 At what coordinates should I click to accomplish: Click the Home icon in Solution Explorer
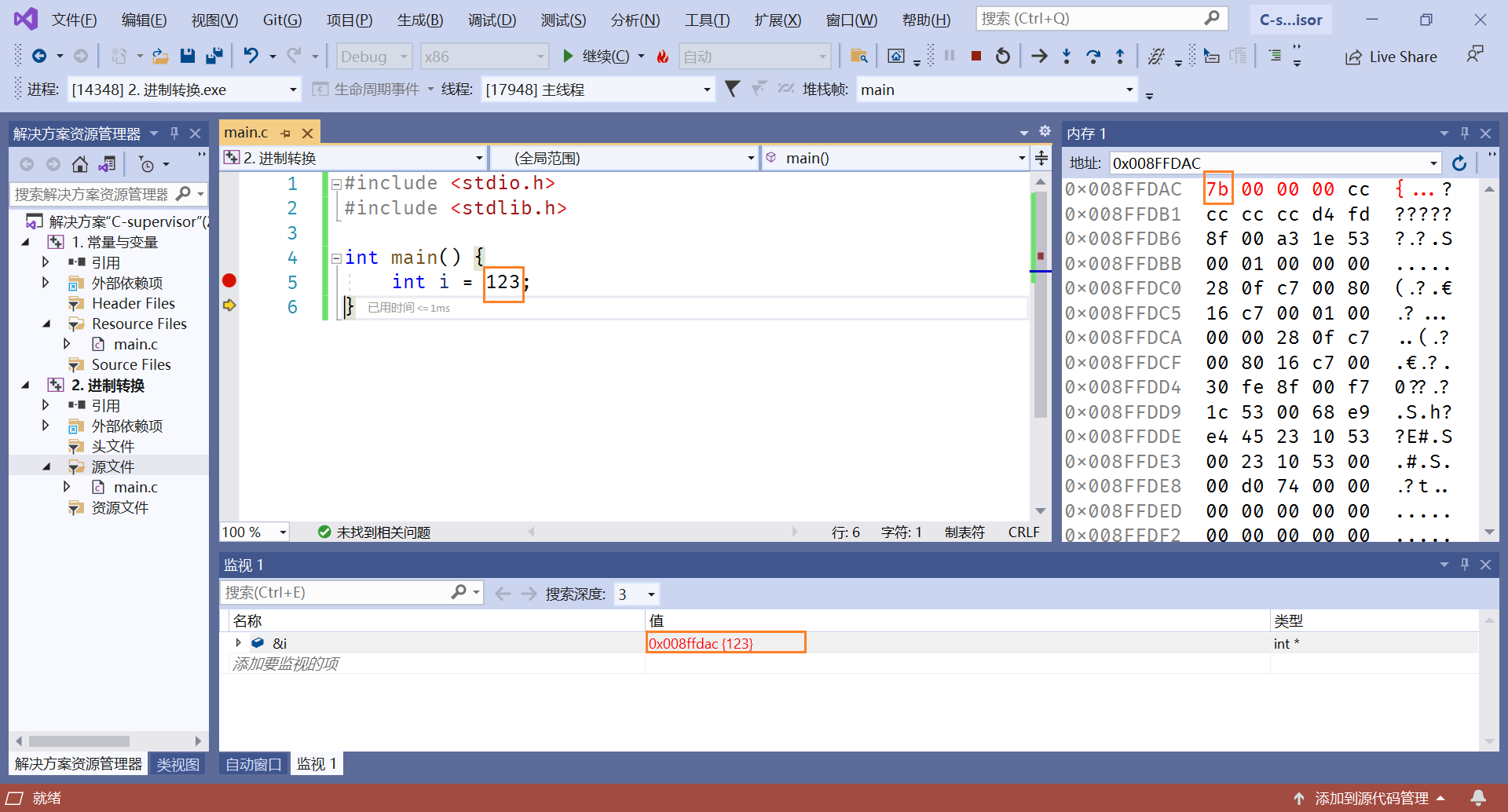(80, 164)
